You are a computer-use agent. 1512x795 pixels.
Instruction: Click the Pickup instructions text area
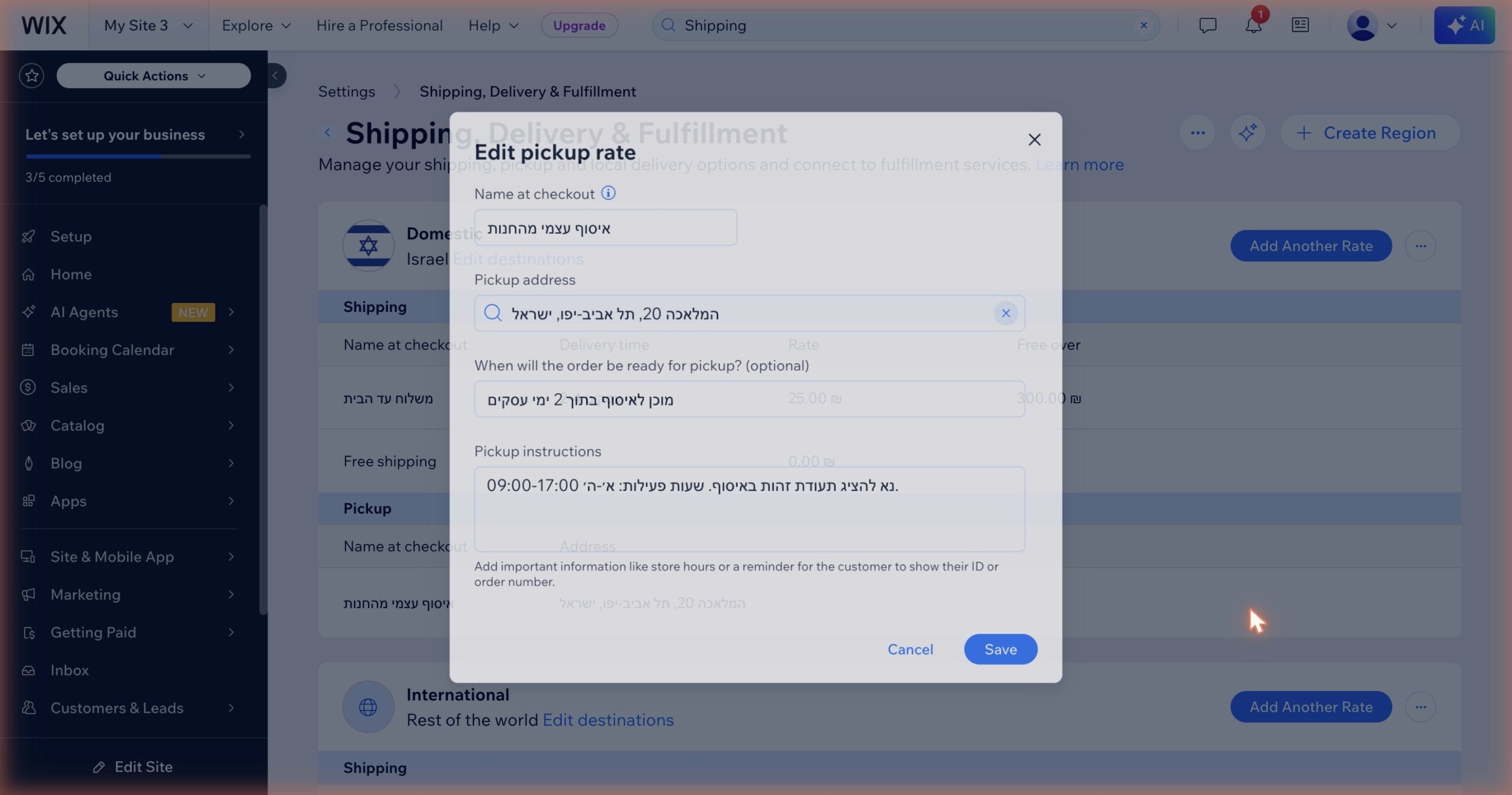coord(750,509)
